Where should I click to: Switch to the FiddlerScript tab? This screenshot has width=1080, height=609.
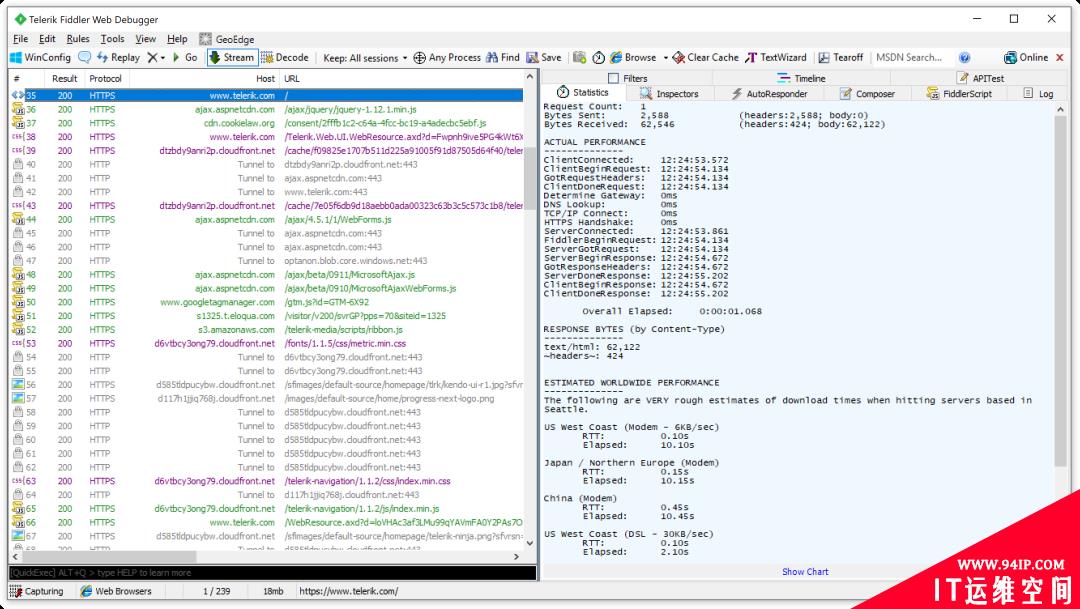point(959,94)
